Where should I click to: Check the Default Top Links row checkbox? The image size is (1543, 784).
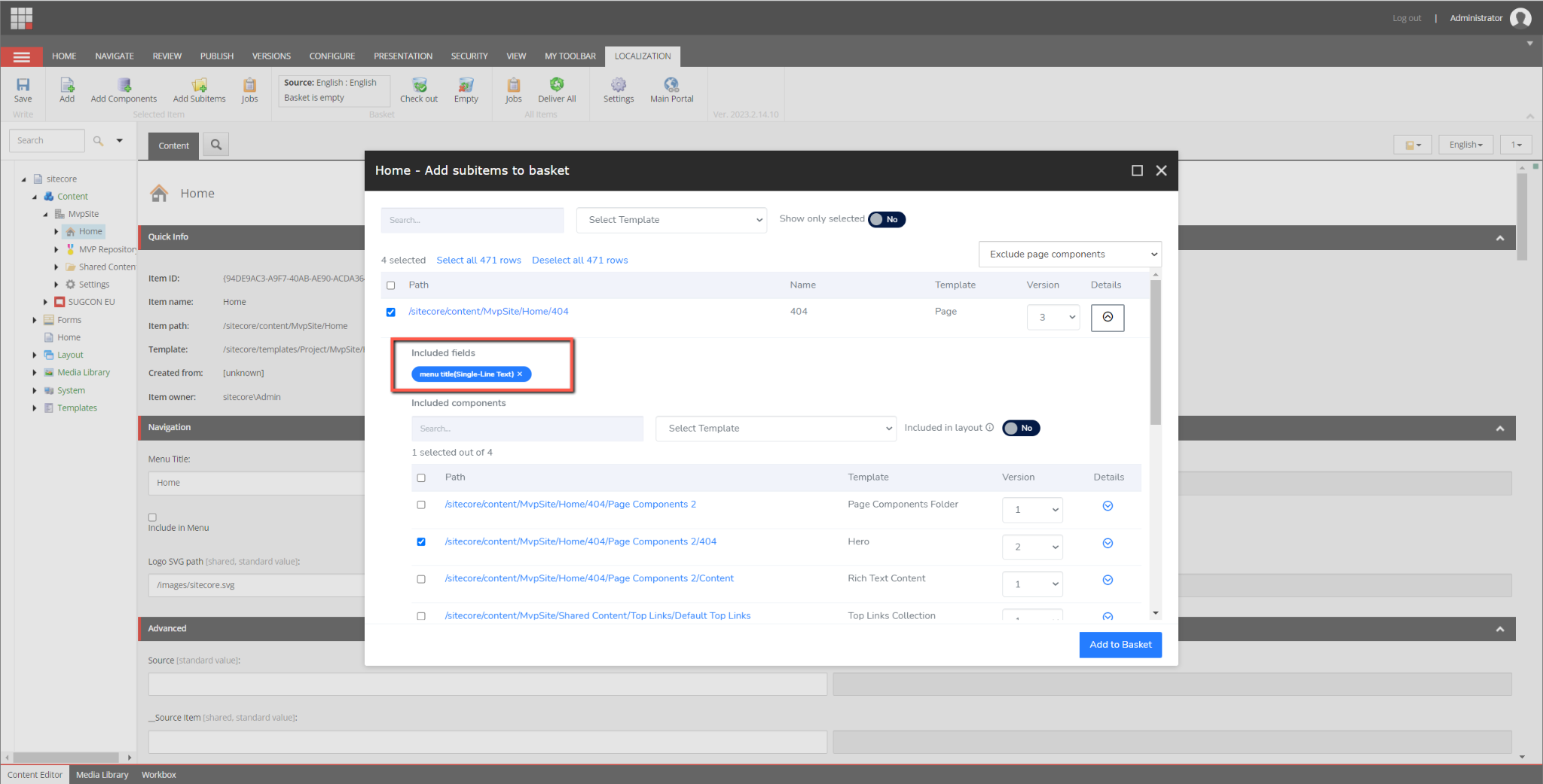pos(421,616)
